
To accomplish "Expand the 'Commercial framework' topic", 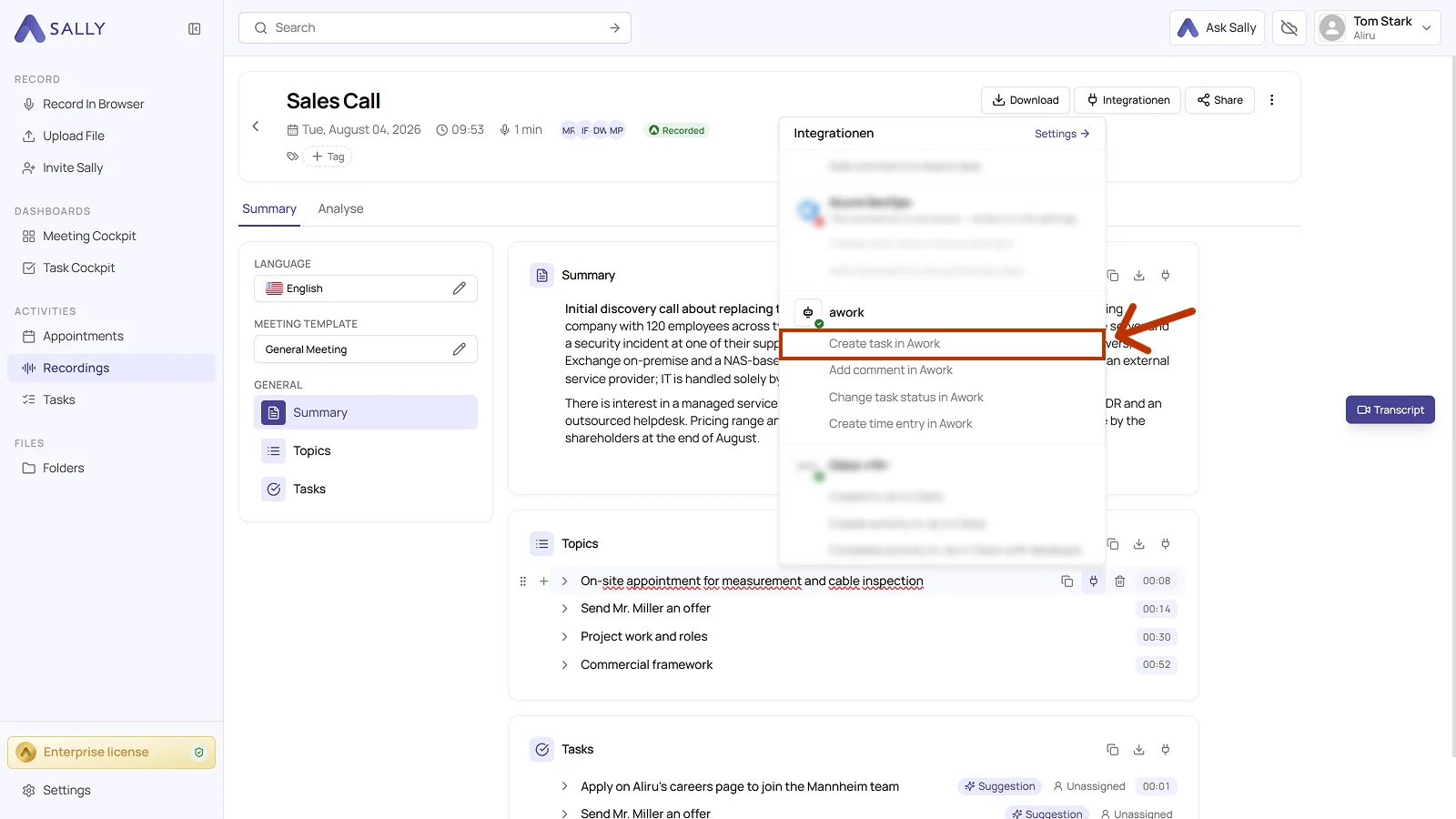I will click(564, 665).
